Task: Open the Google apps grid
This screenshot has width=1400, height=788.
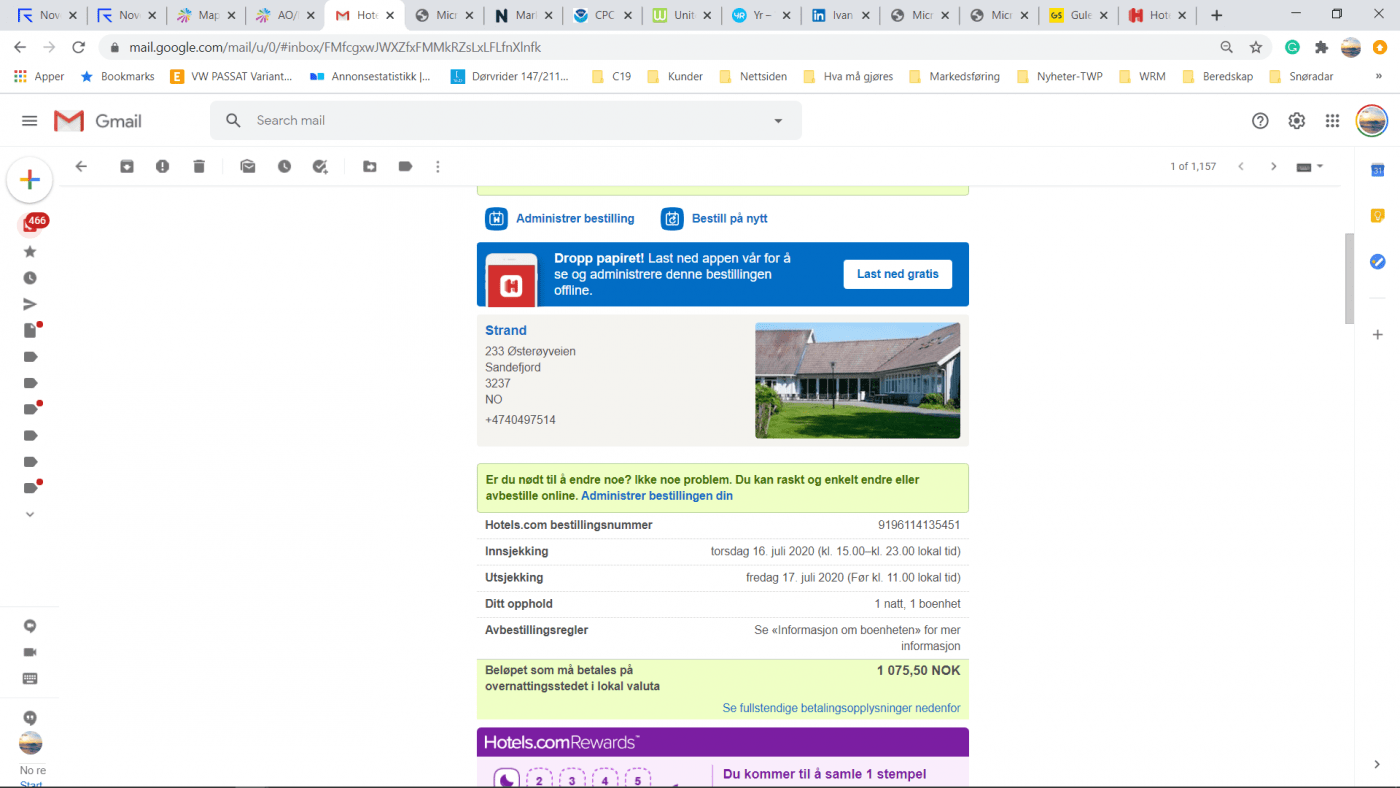Action: [x=1332, y=121]
